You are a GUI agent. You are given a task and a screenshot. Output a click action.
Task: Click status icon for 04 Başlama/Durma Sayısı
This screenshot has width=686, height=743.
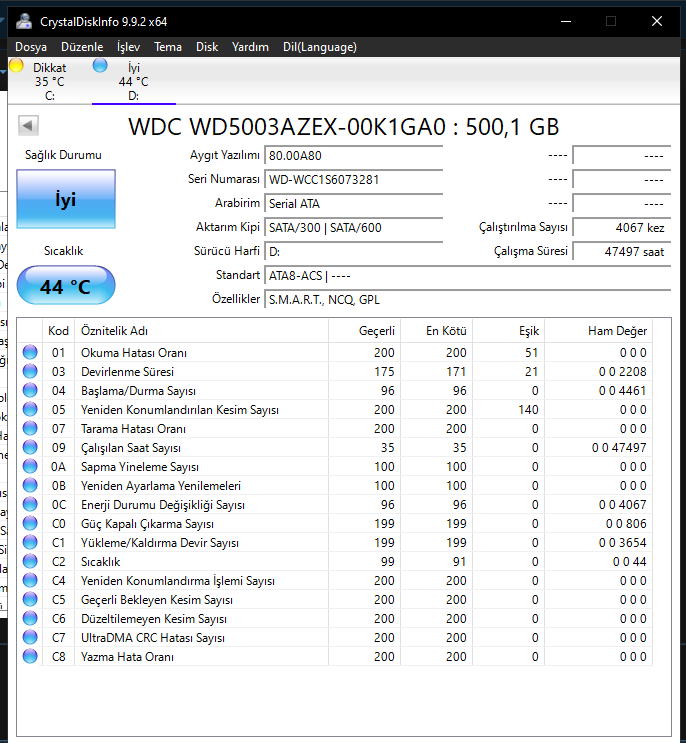coord(30,390)
